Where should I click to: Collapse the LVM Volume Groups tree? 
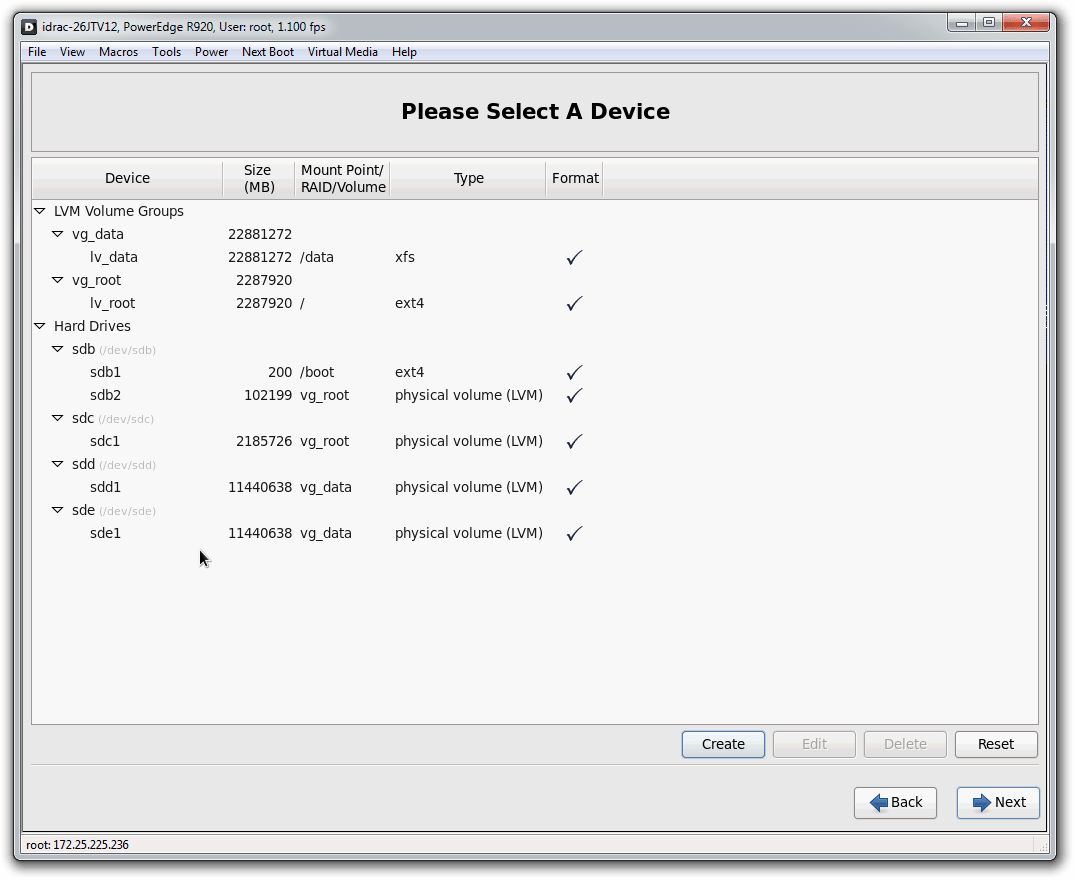tap(40, 212)
